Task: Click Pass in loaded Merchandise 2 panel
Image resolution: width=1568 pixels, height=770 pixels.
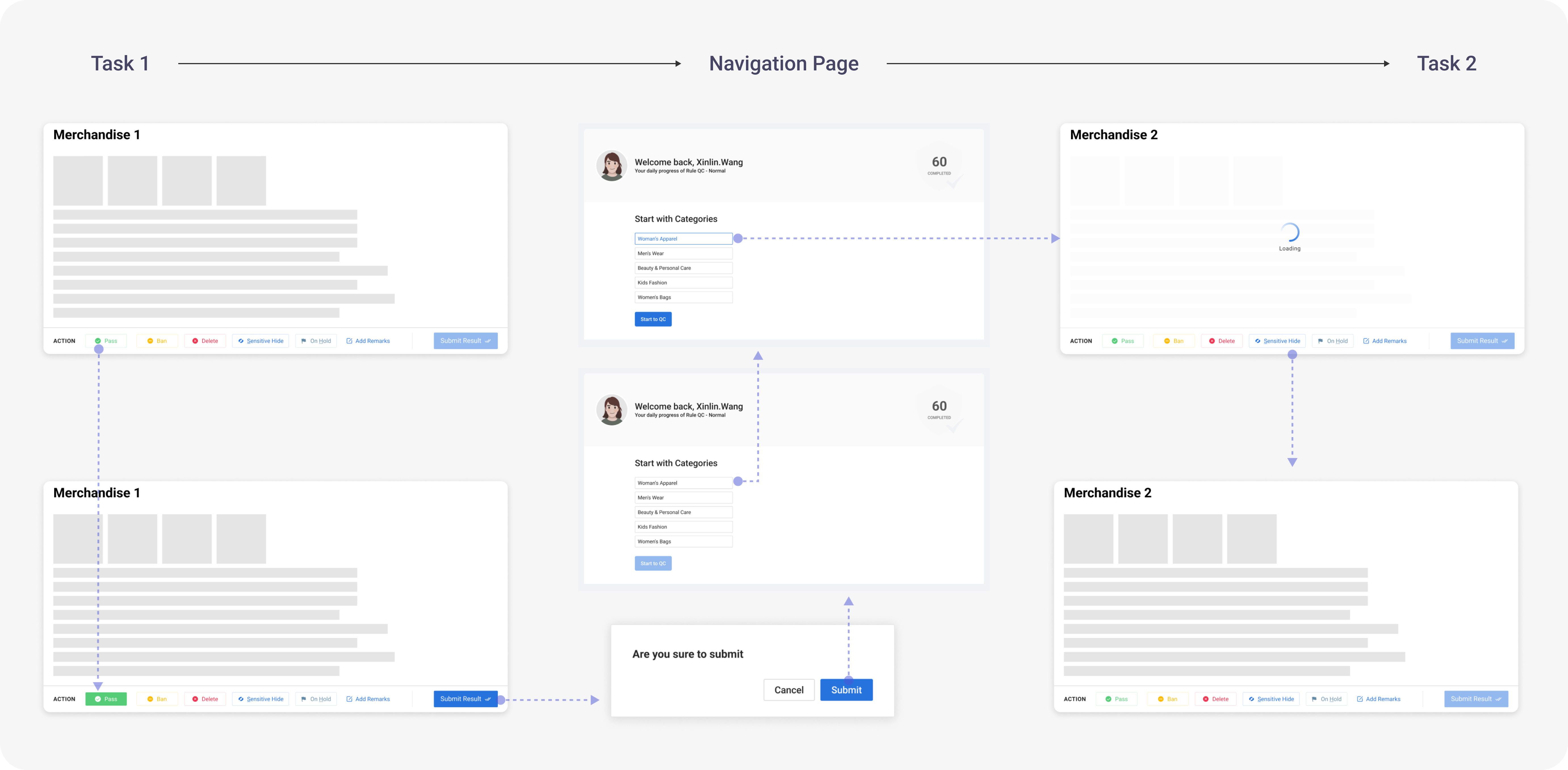Action: [x=1117, y=699]
